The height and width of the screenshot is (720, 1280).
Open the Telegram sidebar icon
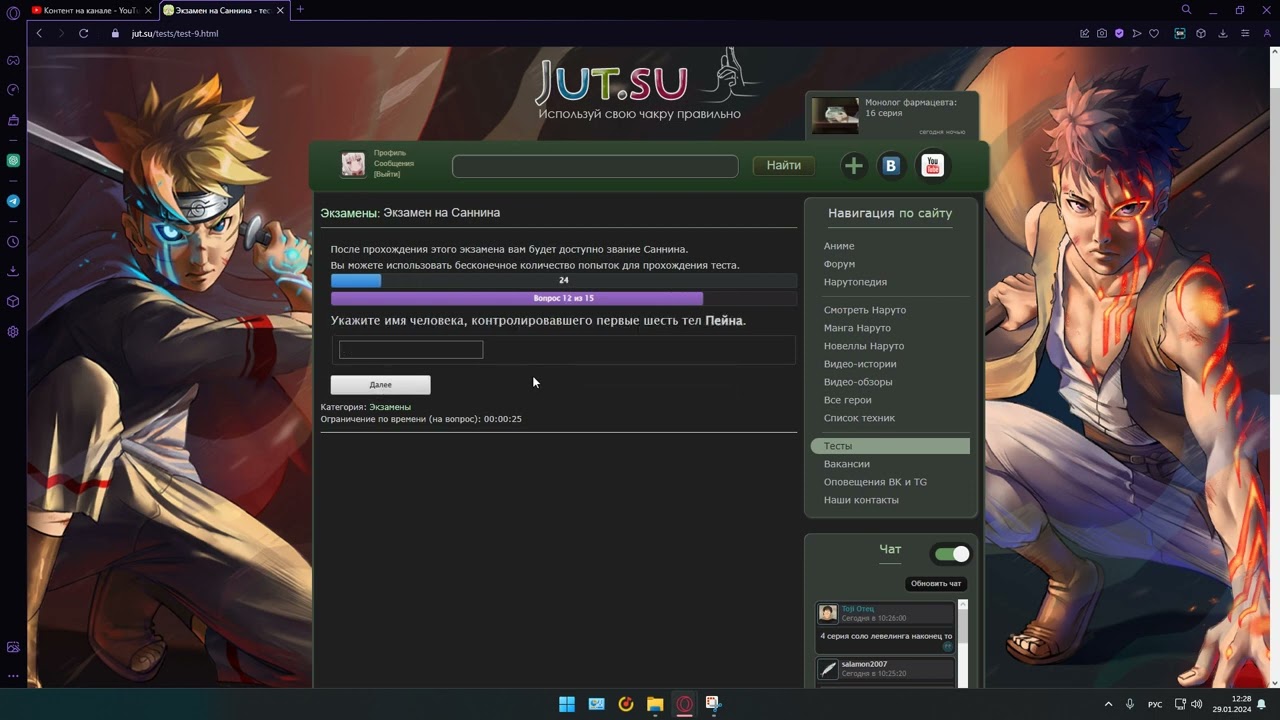point(13,201)
